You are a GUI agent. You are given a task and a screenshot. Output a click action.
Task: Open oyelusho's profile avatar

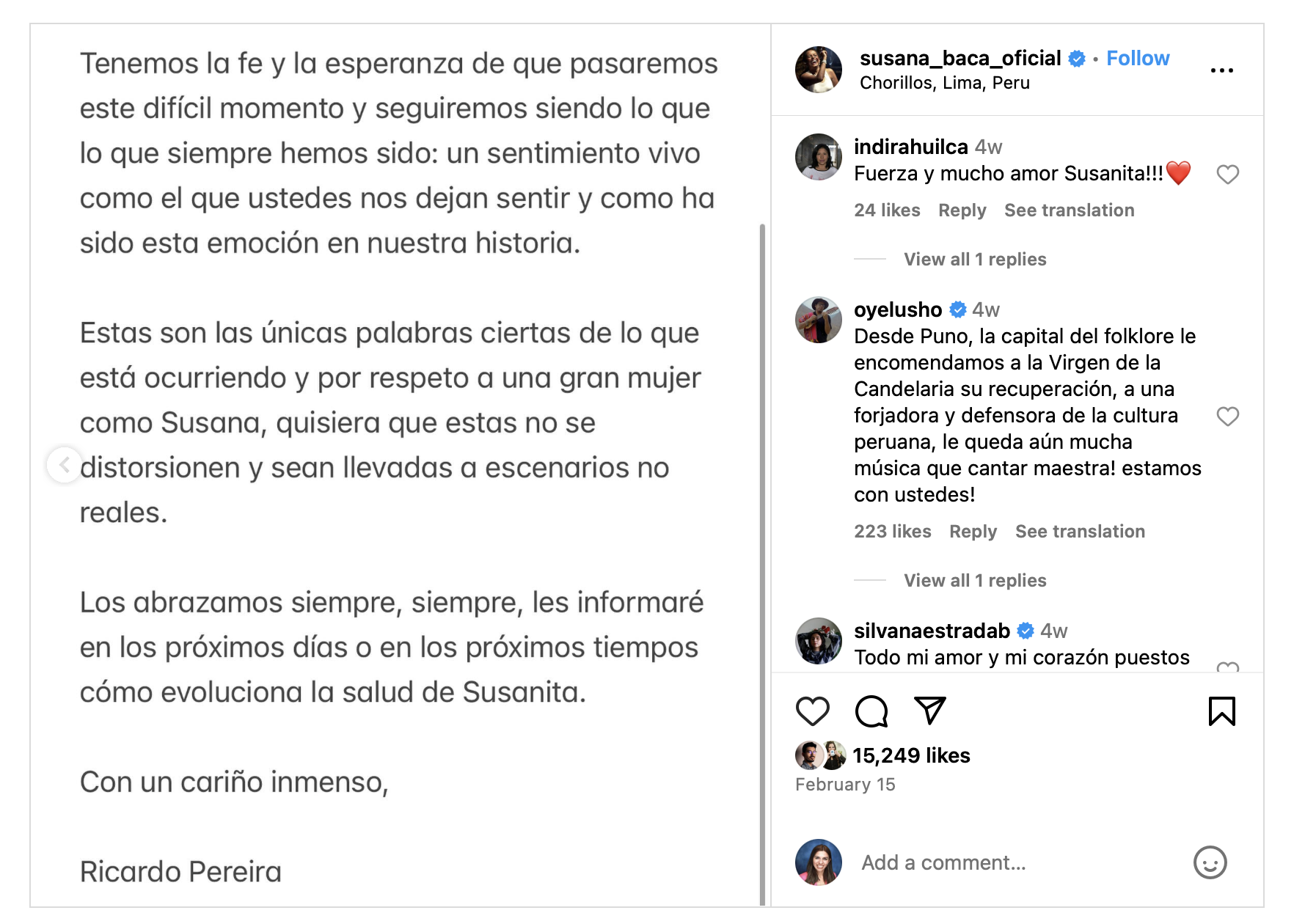pyautogui.click(x=819, y=320)
